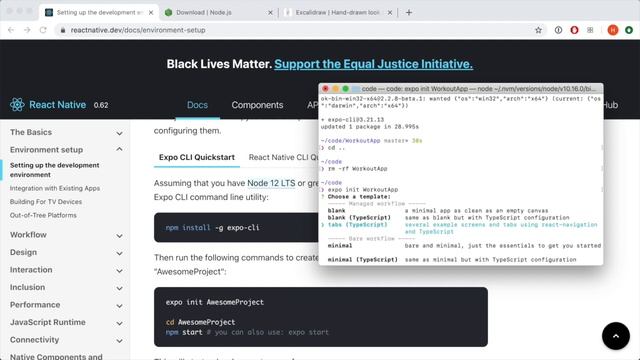The image size is (640, 360).
Task: Click the React Native atom logo
Action: 17,105
